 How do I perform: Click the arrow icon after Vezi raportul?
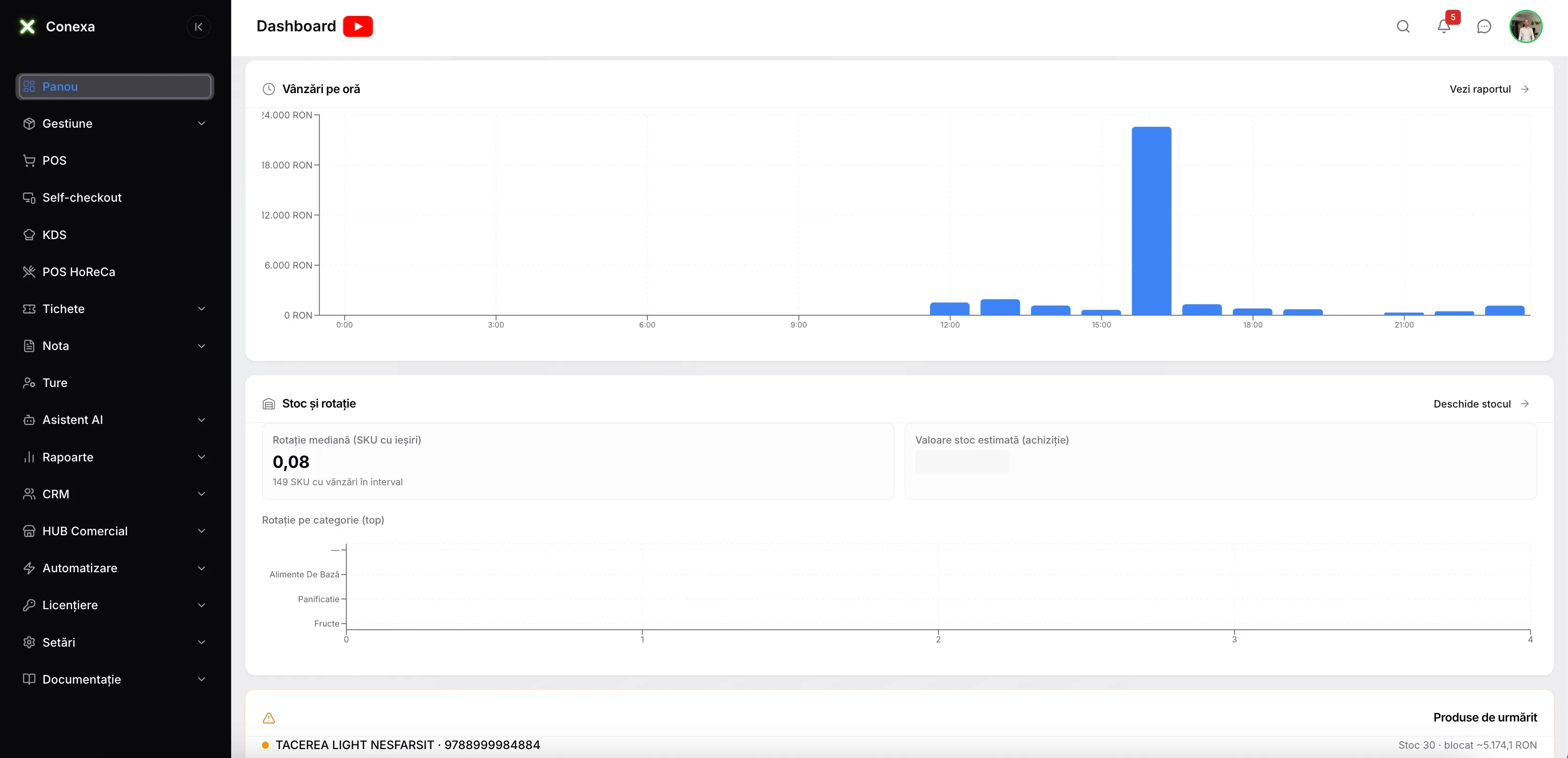point(1525,89)
